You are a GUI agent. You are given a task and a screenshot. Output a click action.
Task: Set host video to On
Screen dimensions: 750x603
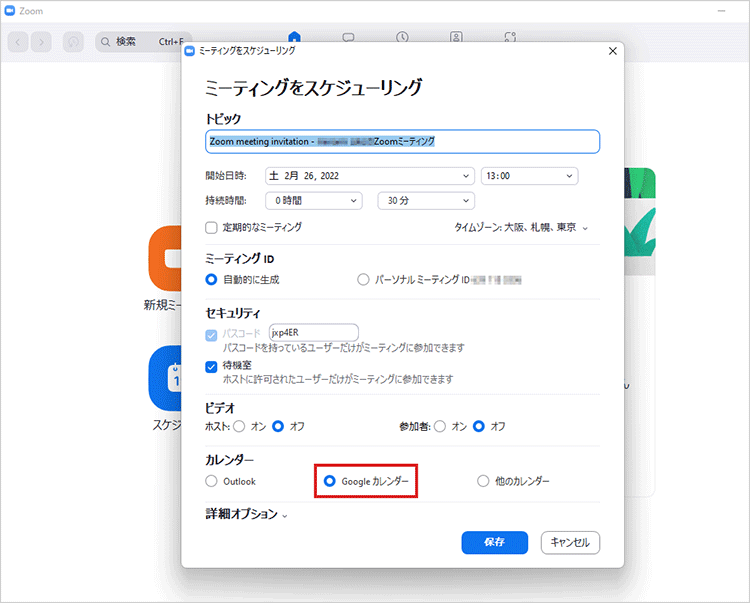(x=239, y=426)
